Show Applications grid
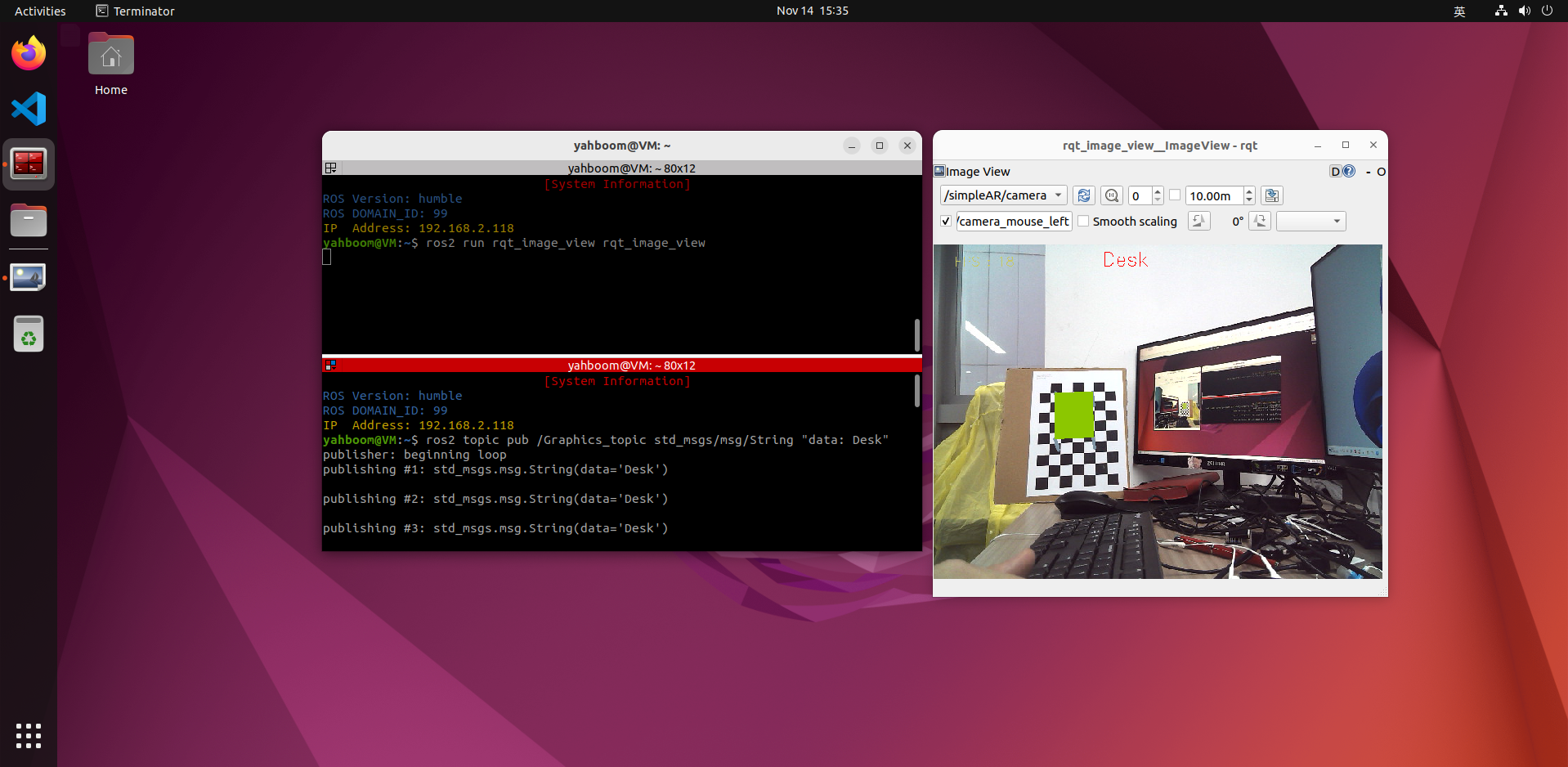The height and width of the screenshot is (767, 1568). tap(29, 736)
